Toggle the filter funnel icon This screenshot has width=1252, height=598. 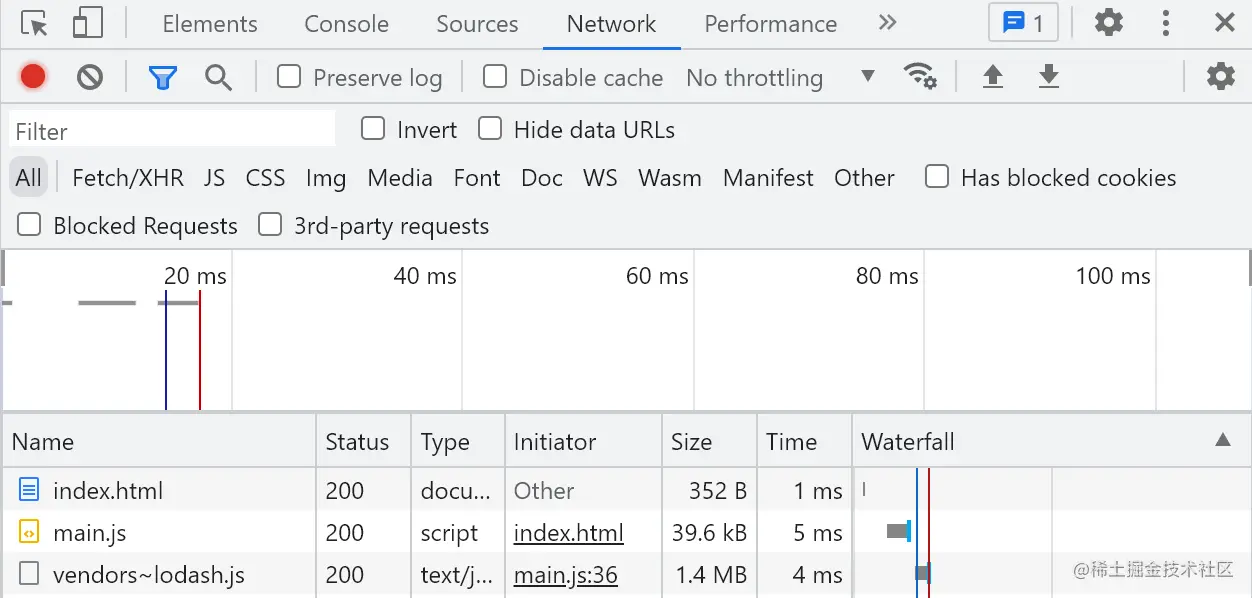pos(162,77)
